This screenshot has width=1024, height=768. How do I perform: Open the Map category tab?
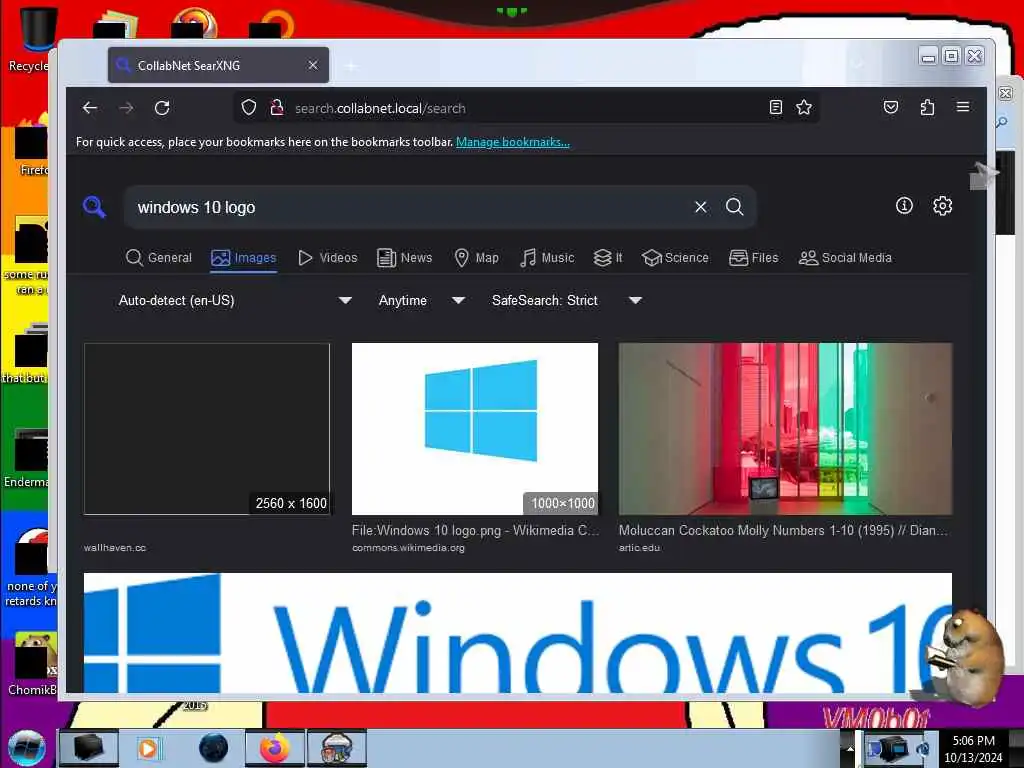pyautogui.click(x=476, y=258)
